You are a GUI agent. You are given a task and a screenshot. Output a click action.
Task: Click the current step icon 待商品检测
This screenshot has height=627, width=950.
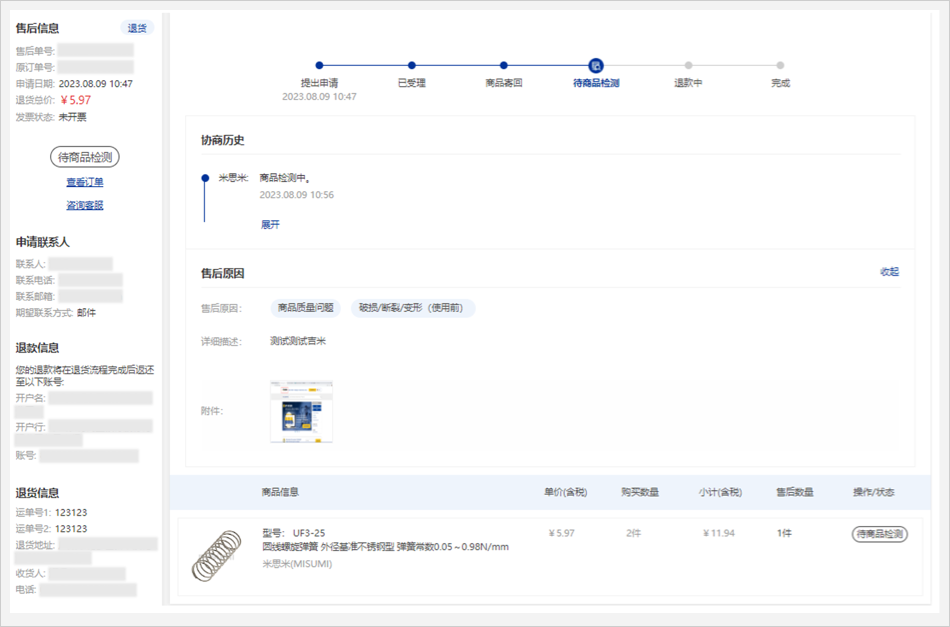pos(596,65)
